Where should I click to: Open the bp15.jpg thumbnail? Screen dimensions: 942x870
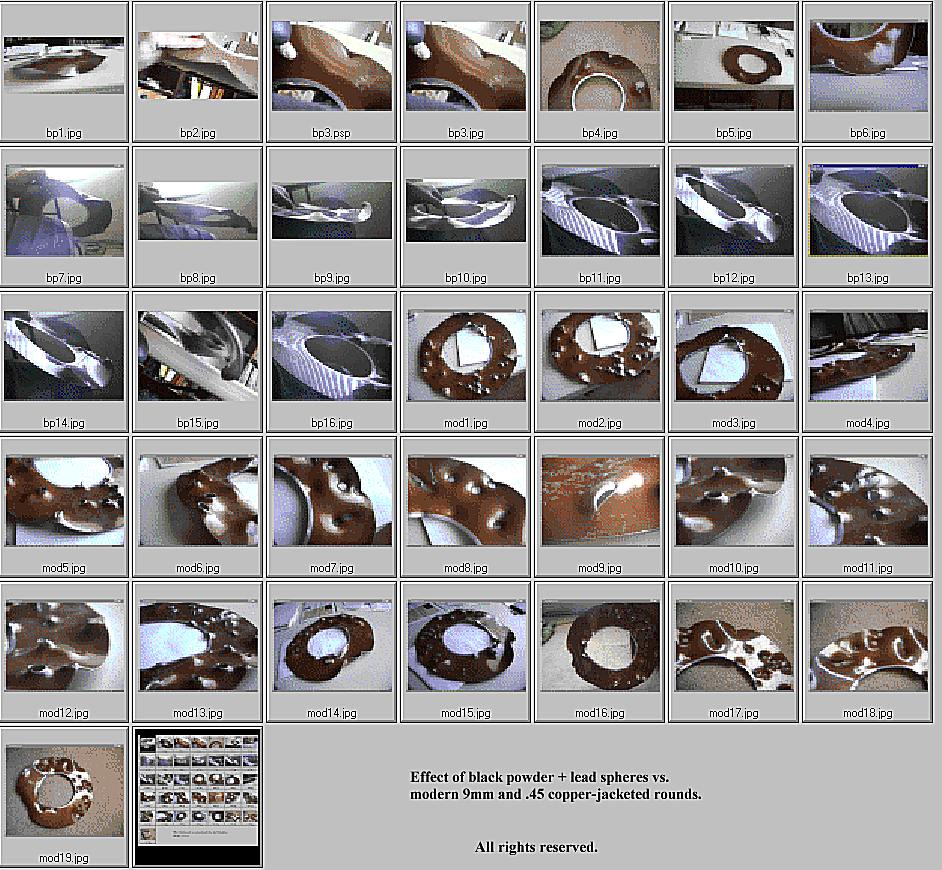pos(198,356)
